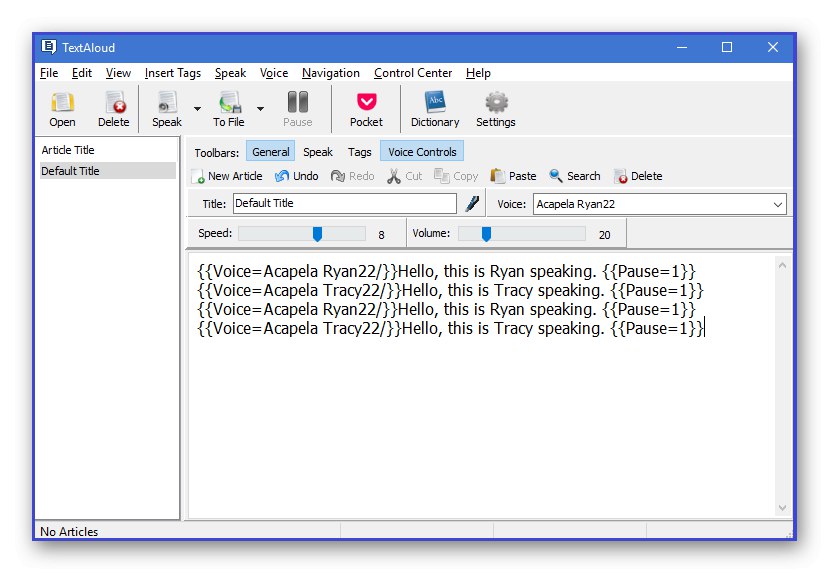The width and height of the screenshot is (829, 573).
Task: Select Default Title in article list
Action: (x=108, y=171)
